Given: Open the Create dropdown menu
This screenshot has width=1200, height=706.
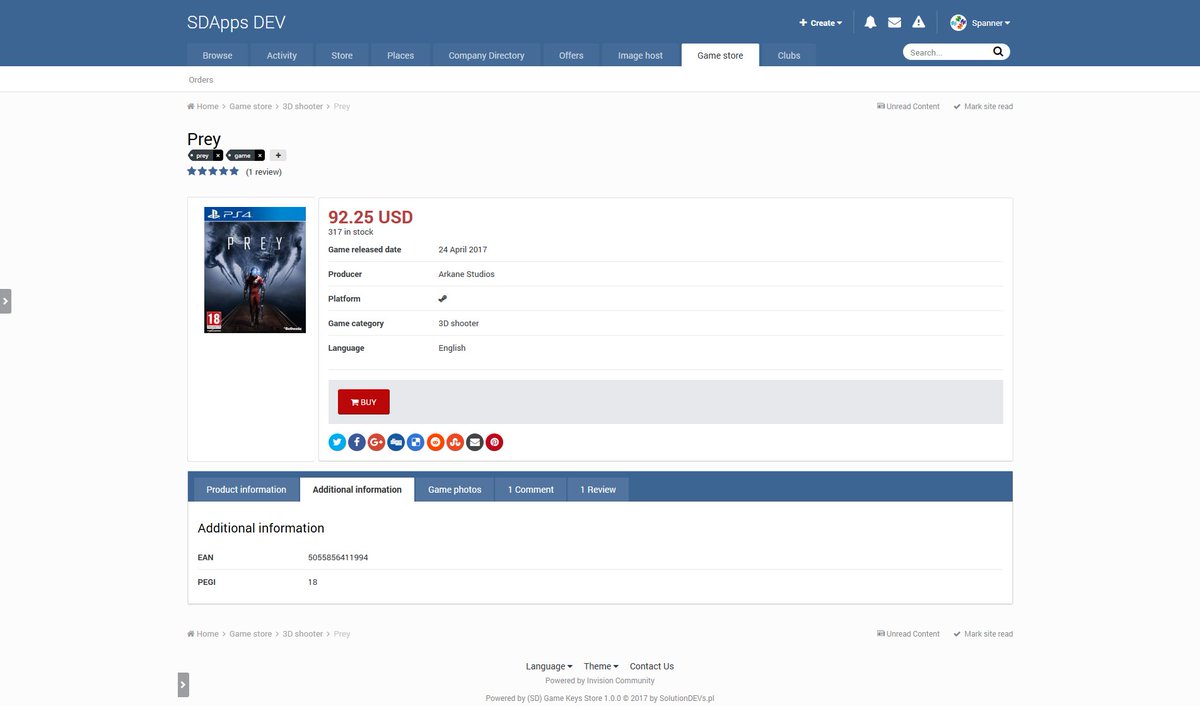Looking at the screenshot, I should [821, 23].
